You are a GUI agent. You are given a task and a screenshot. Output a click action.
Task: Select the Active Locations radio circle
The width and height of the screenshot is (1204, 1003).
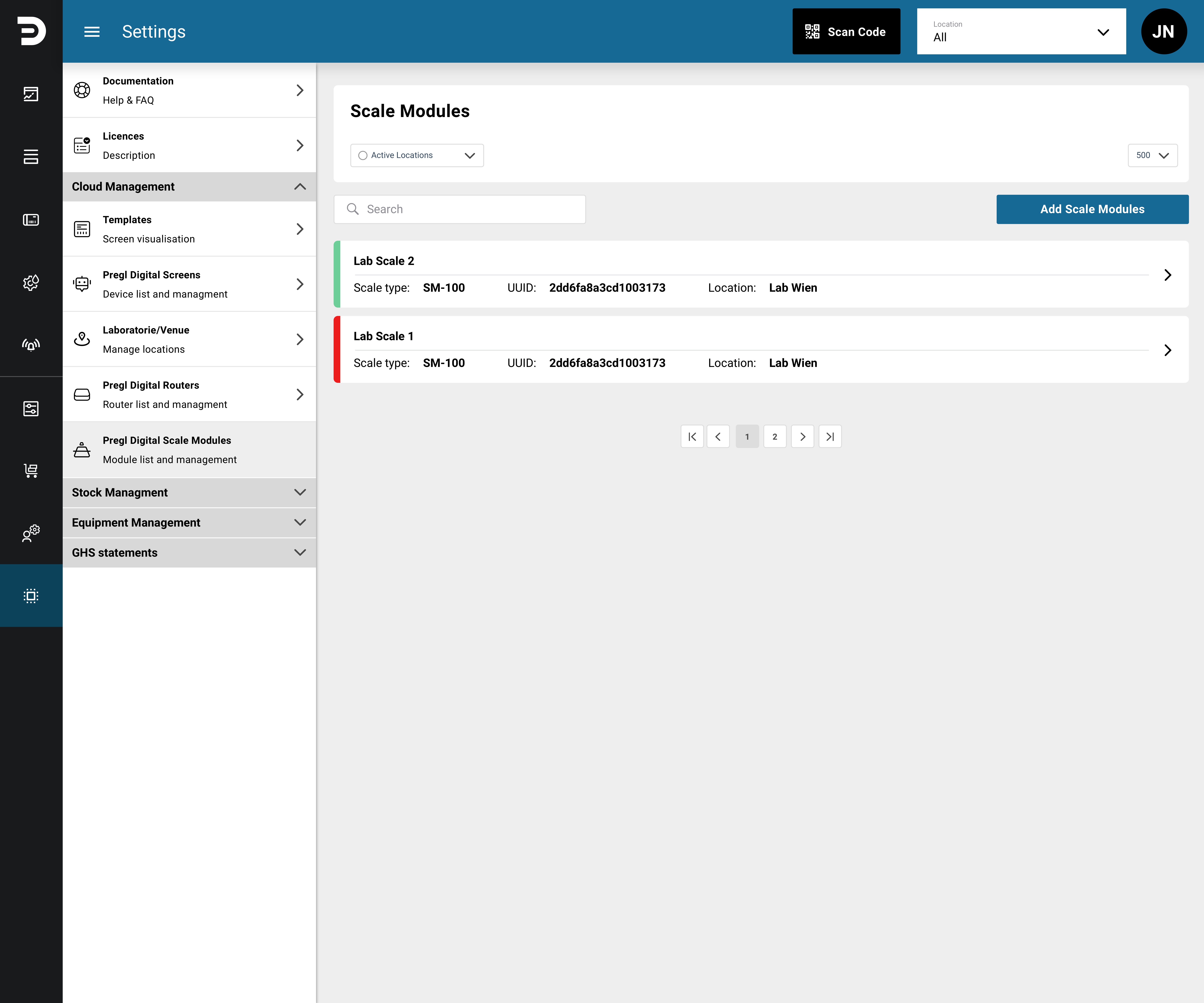point(363,155)
